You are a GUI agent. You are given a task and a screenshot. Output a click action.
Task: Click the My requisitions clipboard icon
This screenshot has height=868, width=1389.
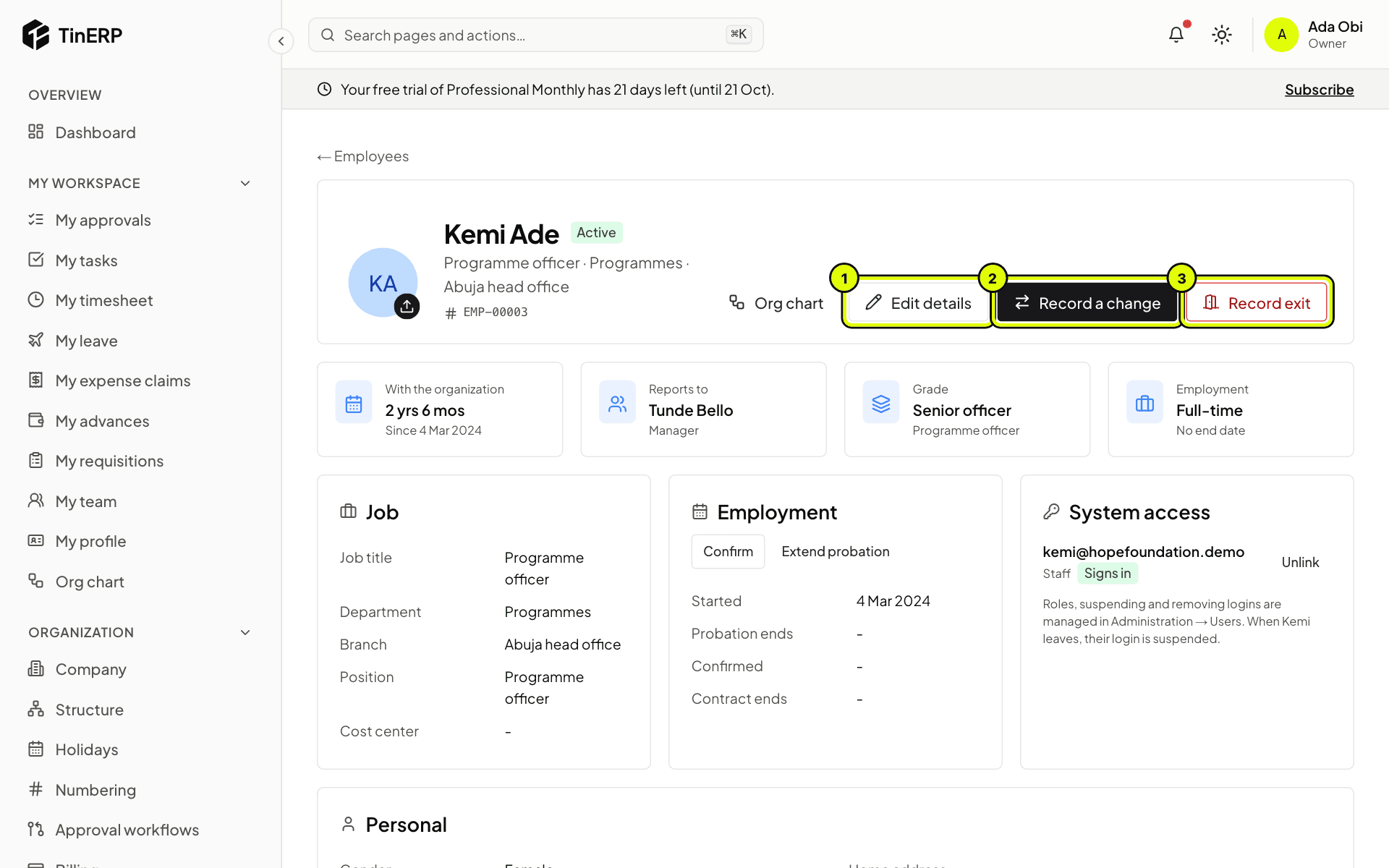point(35,460)
